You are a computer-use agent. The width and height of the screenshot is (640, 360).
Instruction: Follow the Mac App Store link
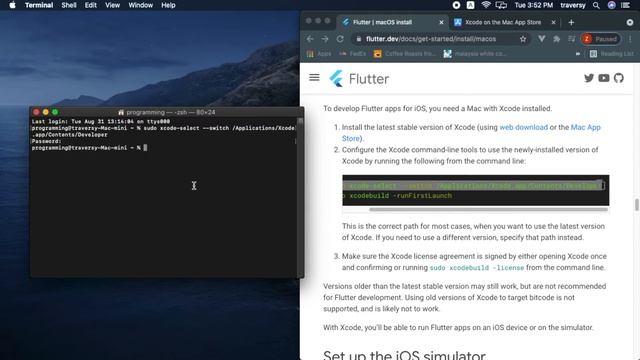[585, 127]
